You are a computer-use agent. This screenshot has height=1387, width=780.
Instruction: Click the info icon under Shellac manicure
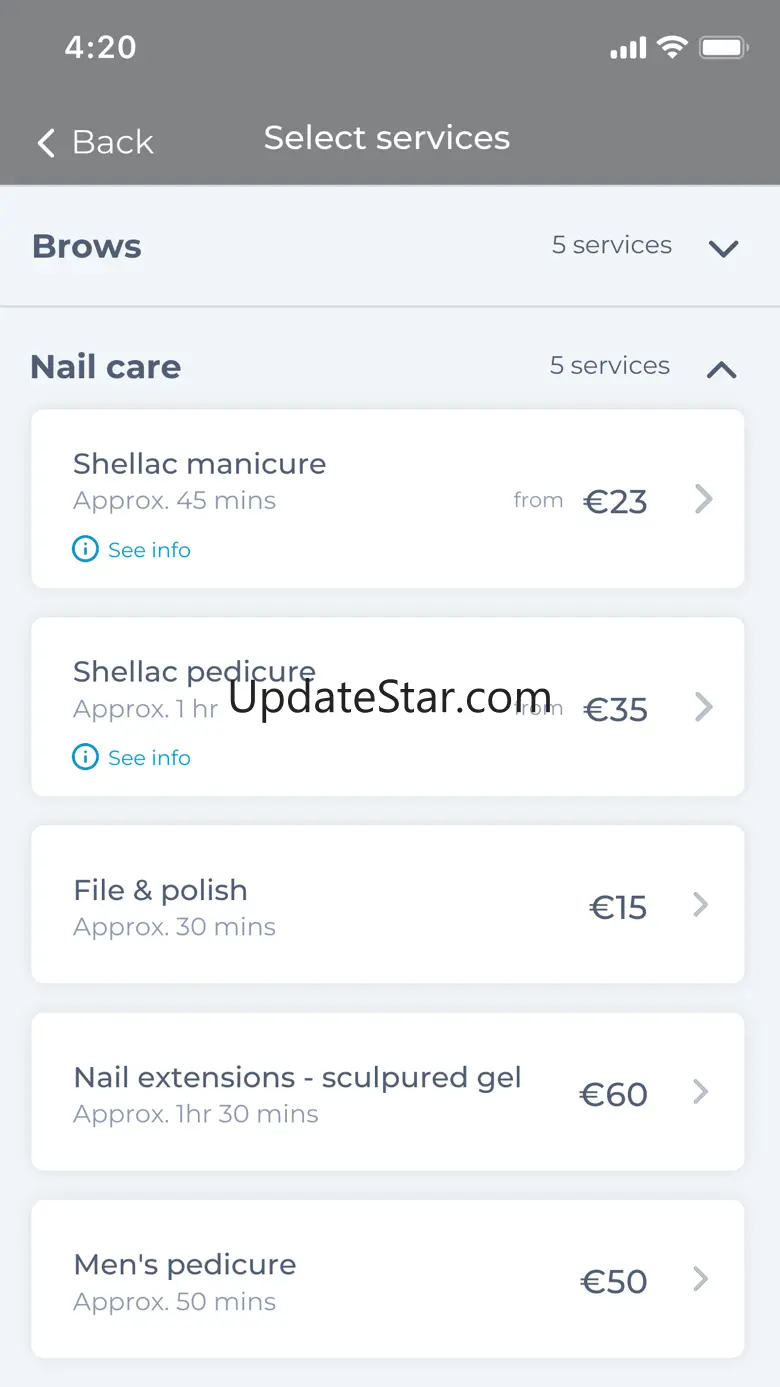click(x=86, y=549)
